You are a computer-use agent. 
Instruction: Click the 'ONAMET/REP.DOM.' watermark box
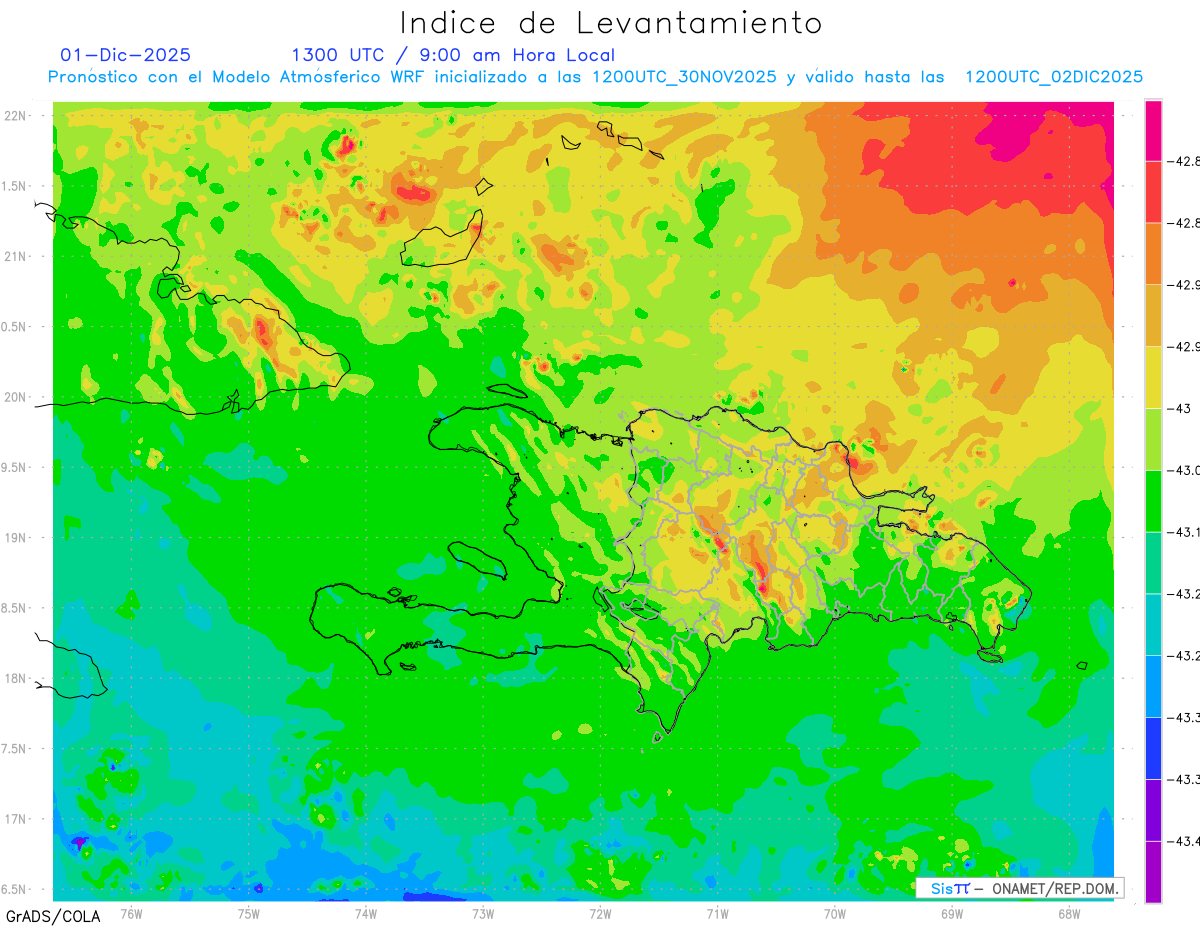click(1019, 888)
